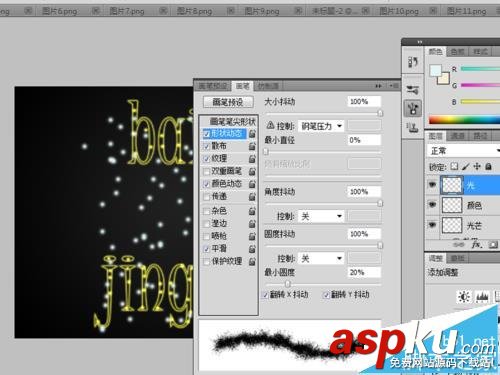Click the lock icon beside 传递
Viewport: 500px width, 375px height.
tap(252, 197)
